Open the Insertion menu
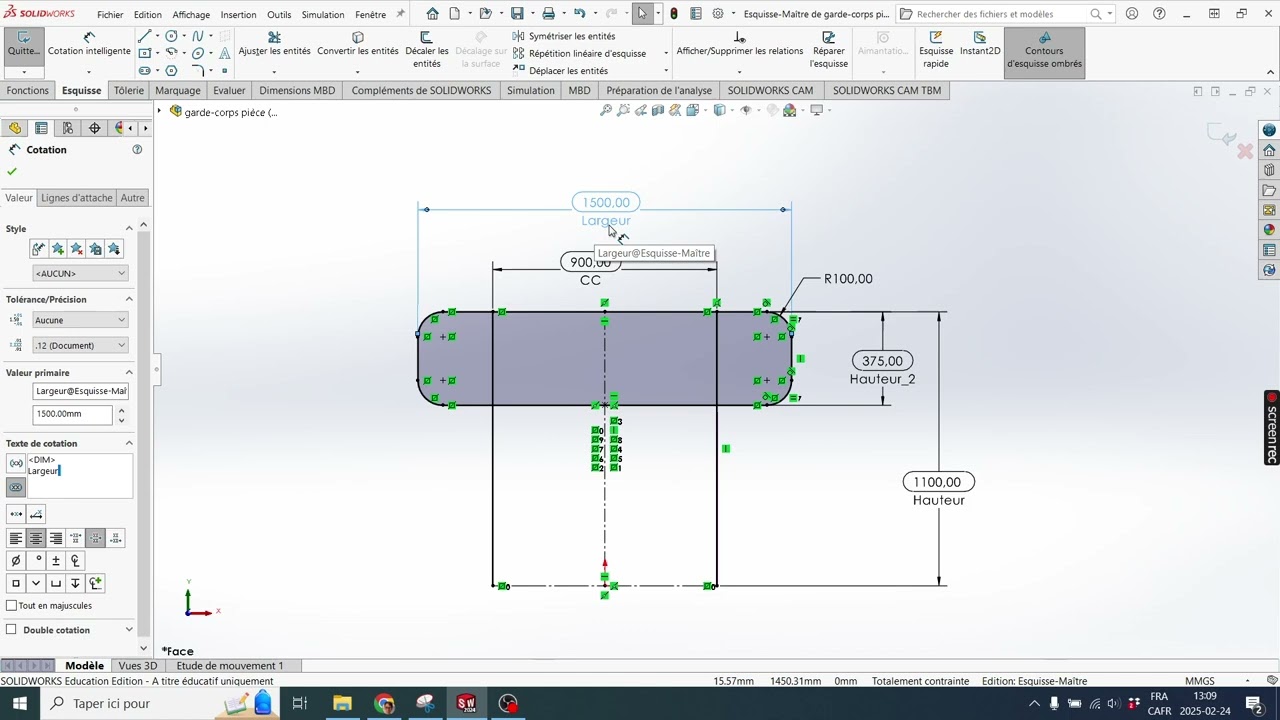This screenshot has height=720, width=1280. (x=238, y=15)
